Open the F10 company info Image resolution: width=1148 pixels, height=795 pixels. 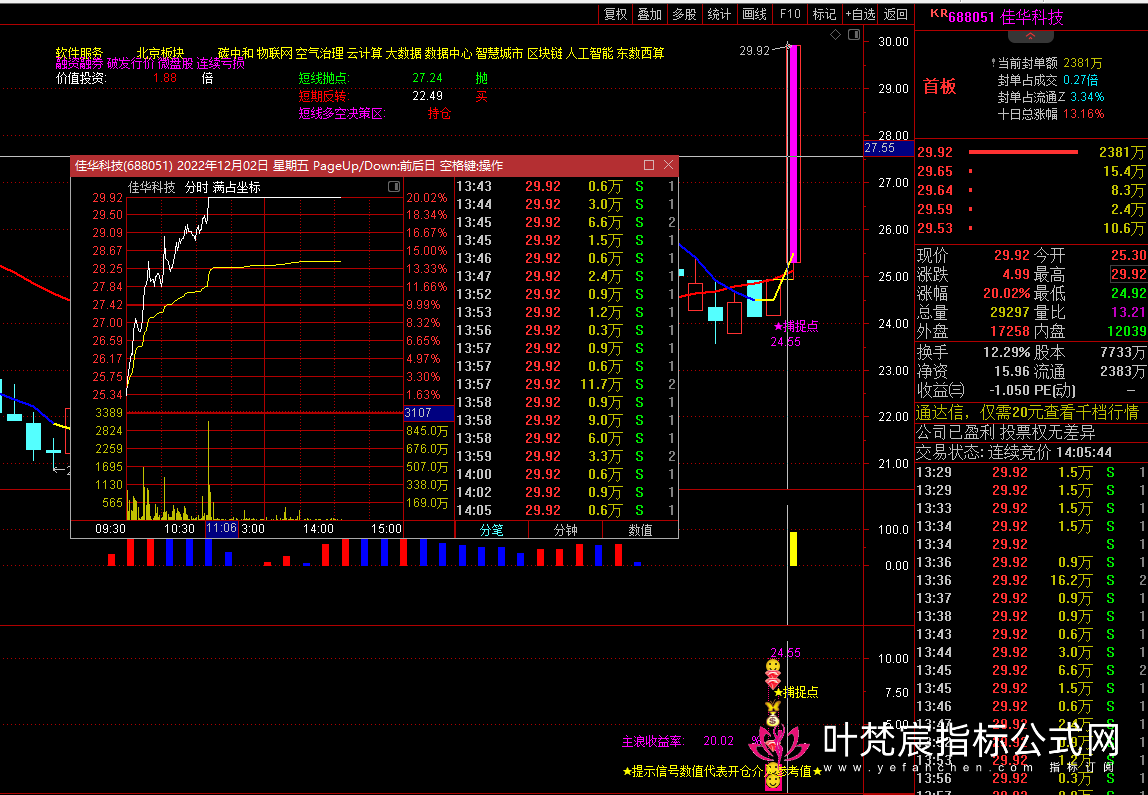(790, 14)
